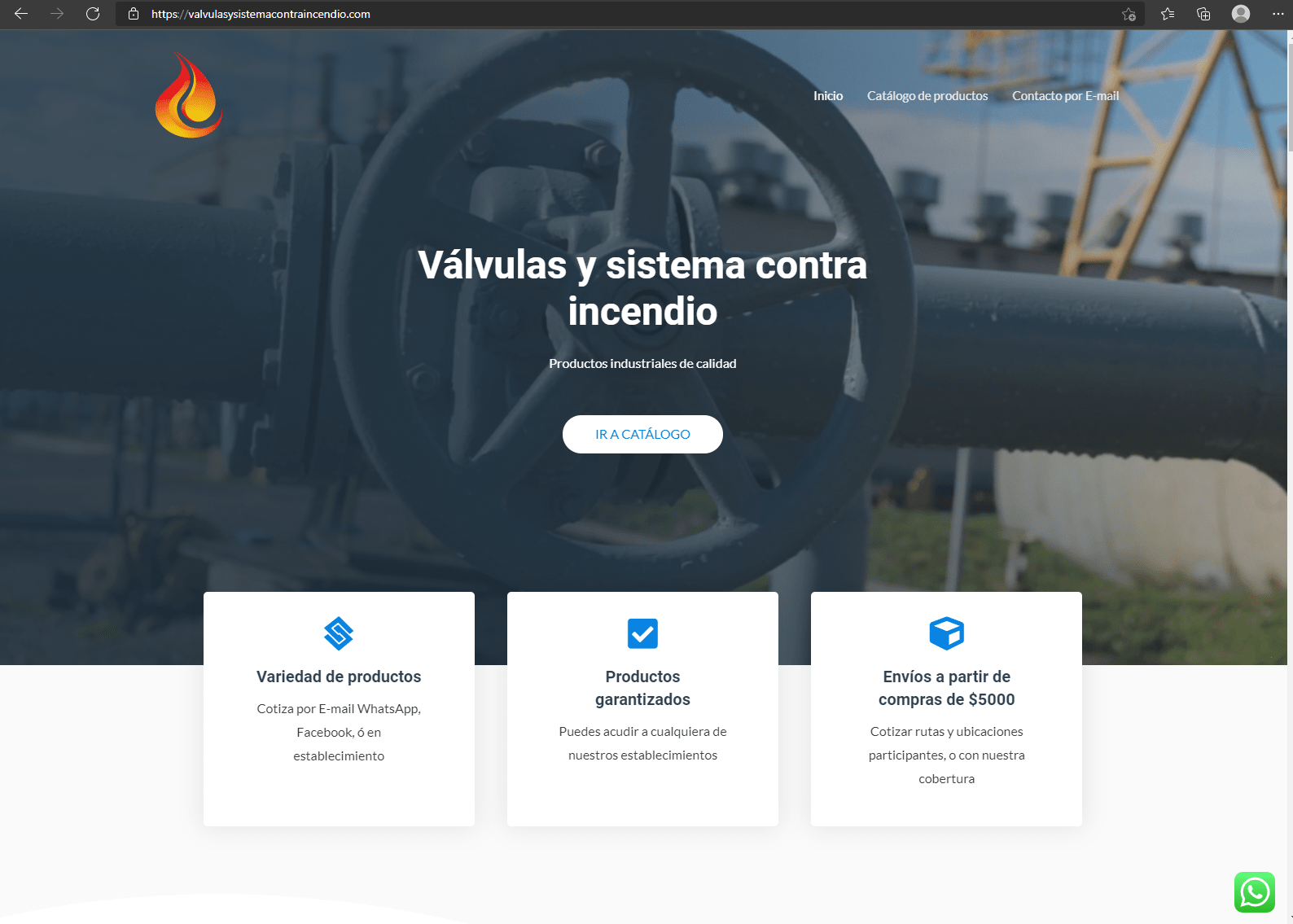Image resolution: width=1293 pixels, height=924 pixels.
Task: Click the URL address bar field
Action: (x=570, y=14)
